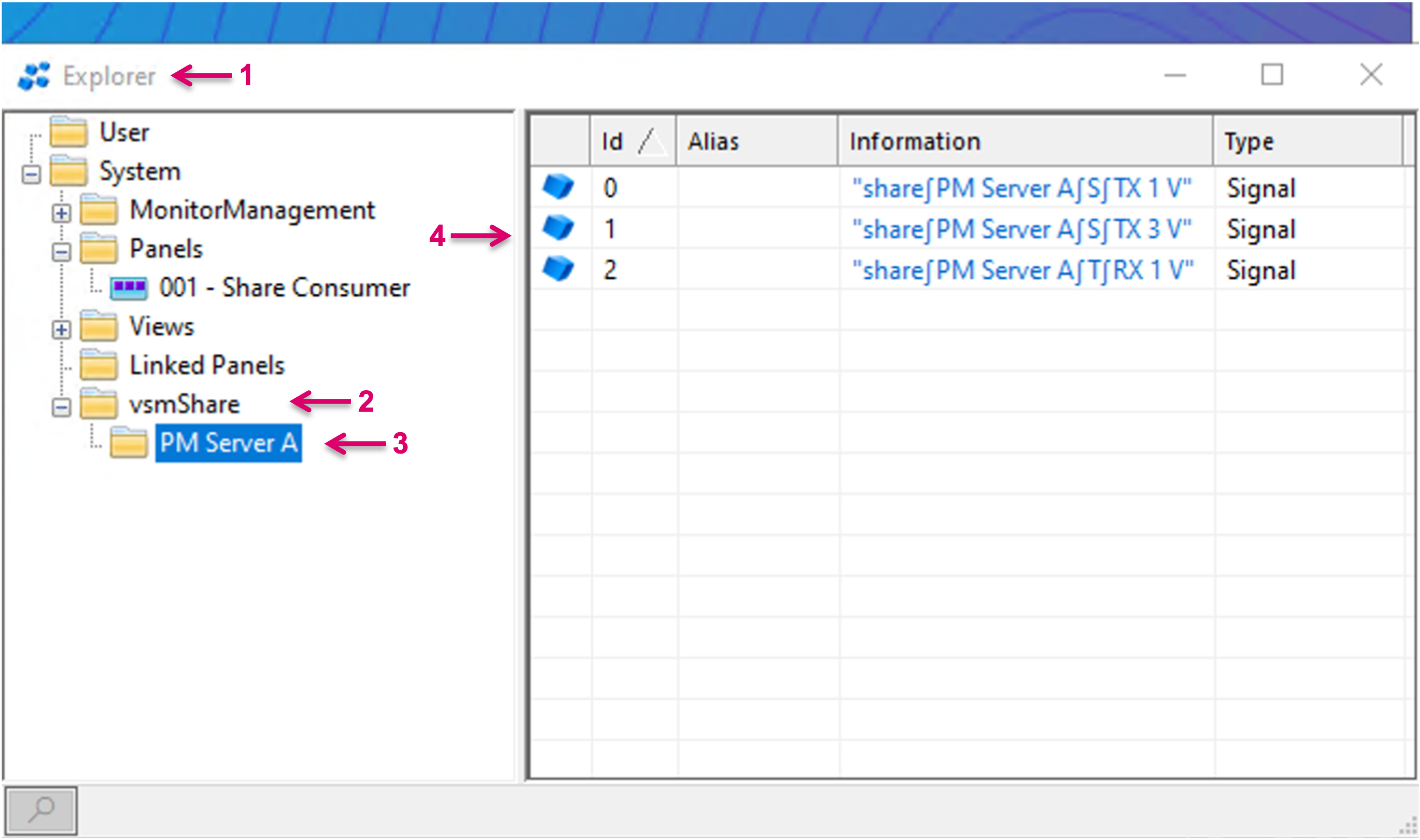Click the Explorer app icon in title bar

(x=34, y=76)
